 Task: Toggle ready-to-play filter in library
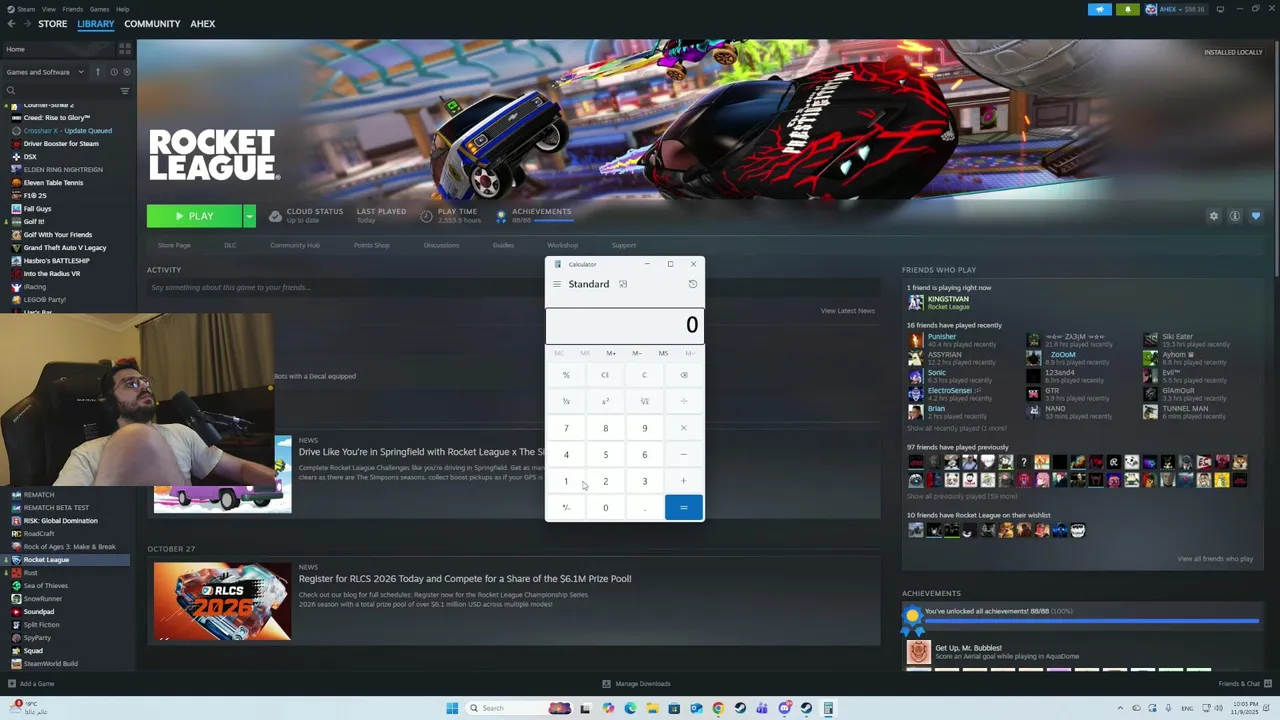coord(126,72)
